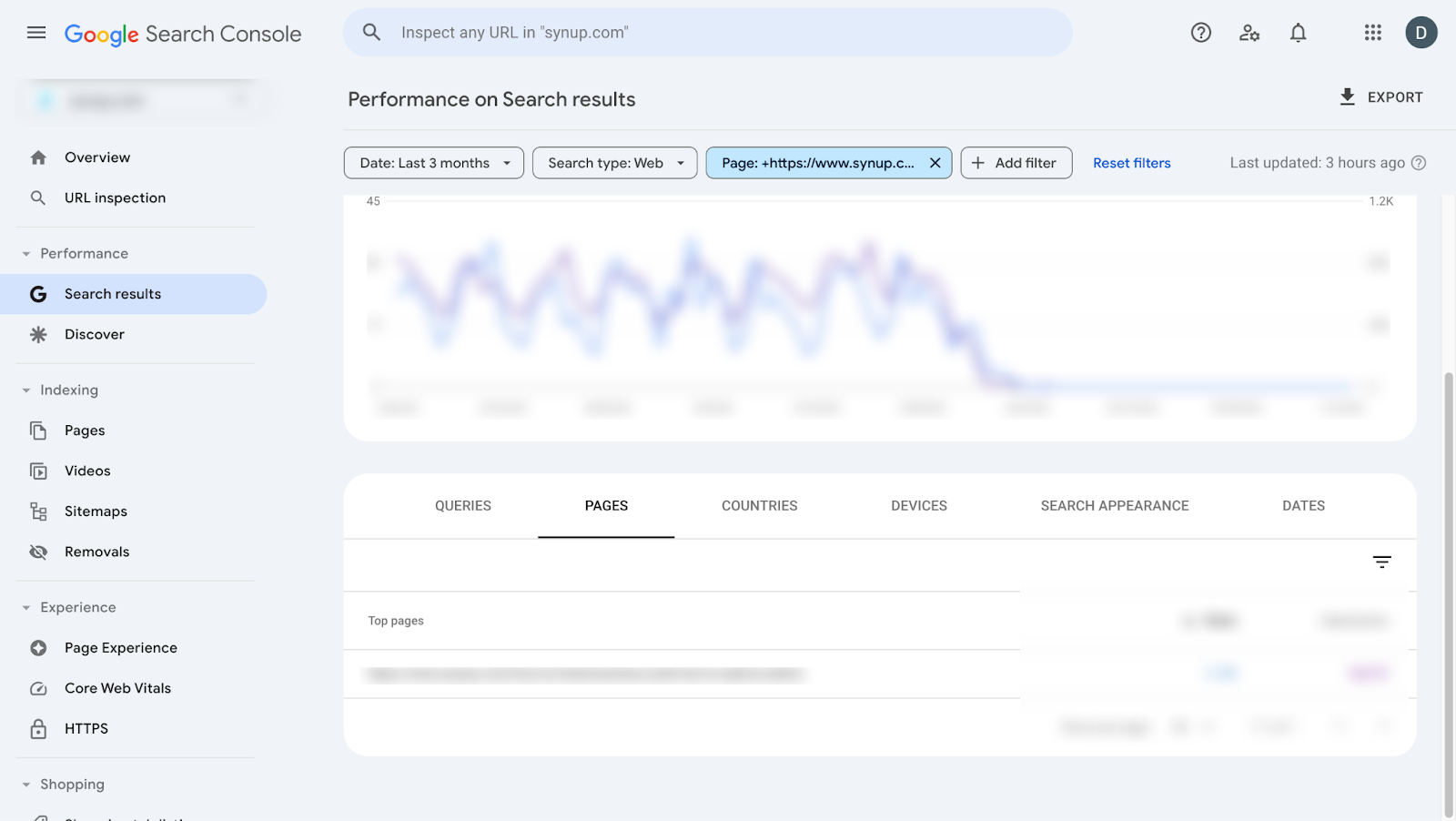The image size is (1456, 821).
Task: Click the Top pages column header
Action: [396, 621]
